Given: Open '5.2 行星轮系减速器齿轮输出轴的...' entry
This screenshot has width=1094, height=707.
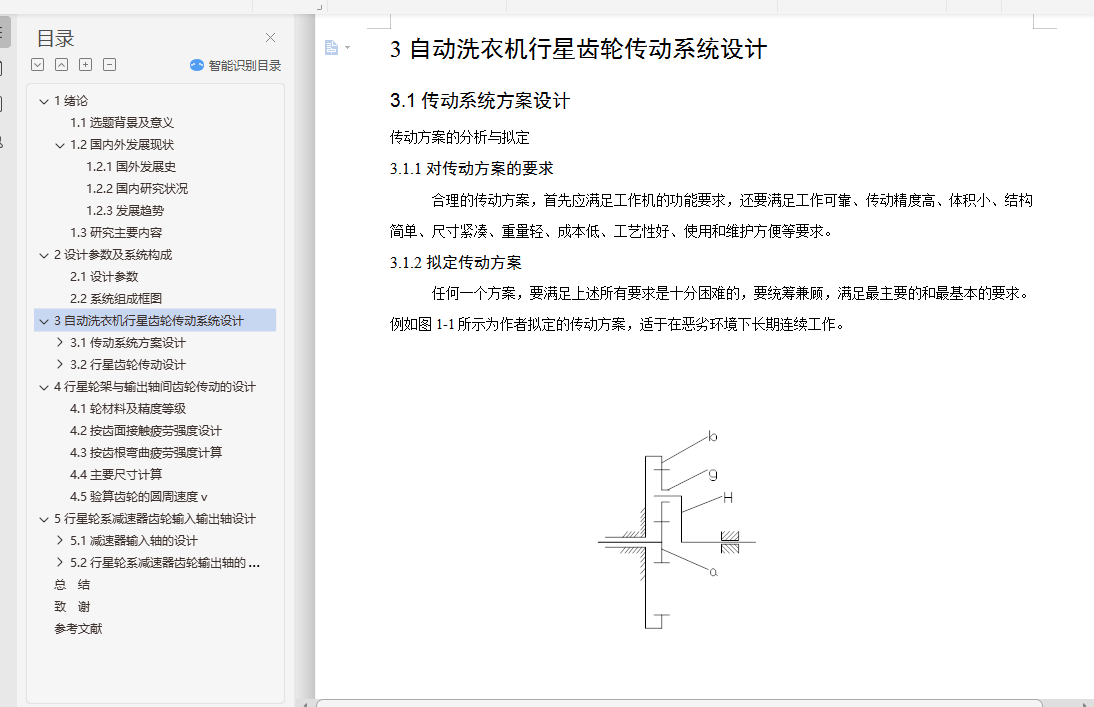Looking at the screenshot, I should [x=165, y=563].
